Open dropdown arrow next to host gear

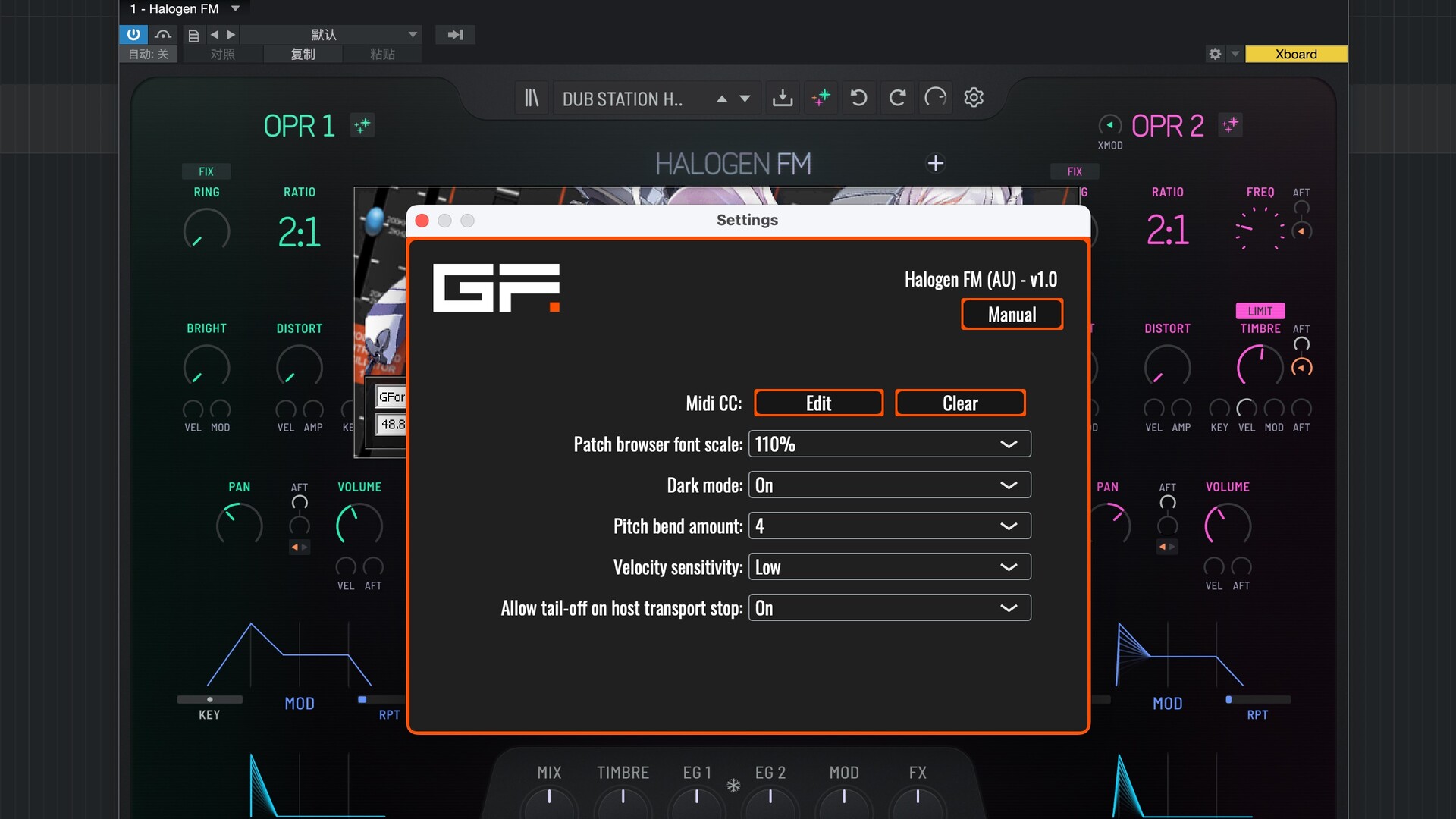click(1235, 54)
